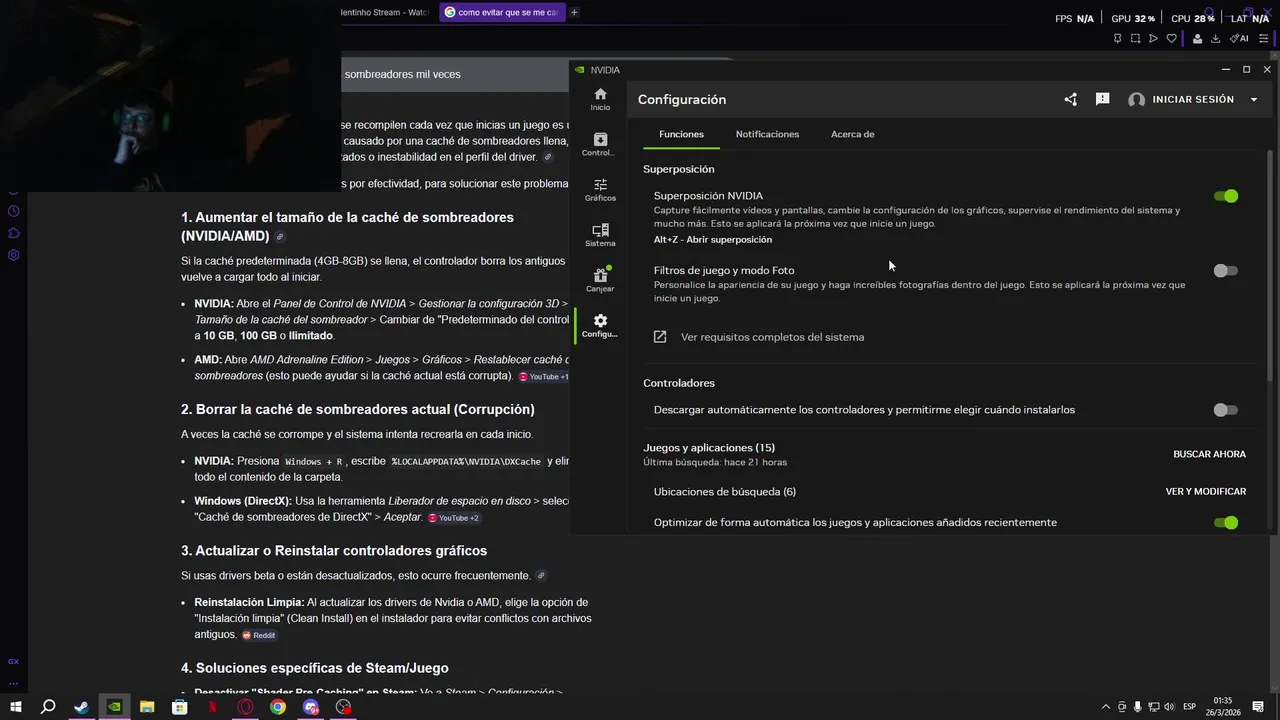Click 'Alt+Z - Abrir superposición' shortcut text
This screenshot has width=1280, height=720.
[x=713, y=240]
